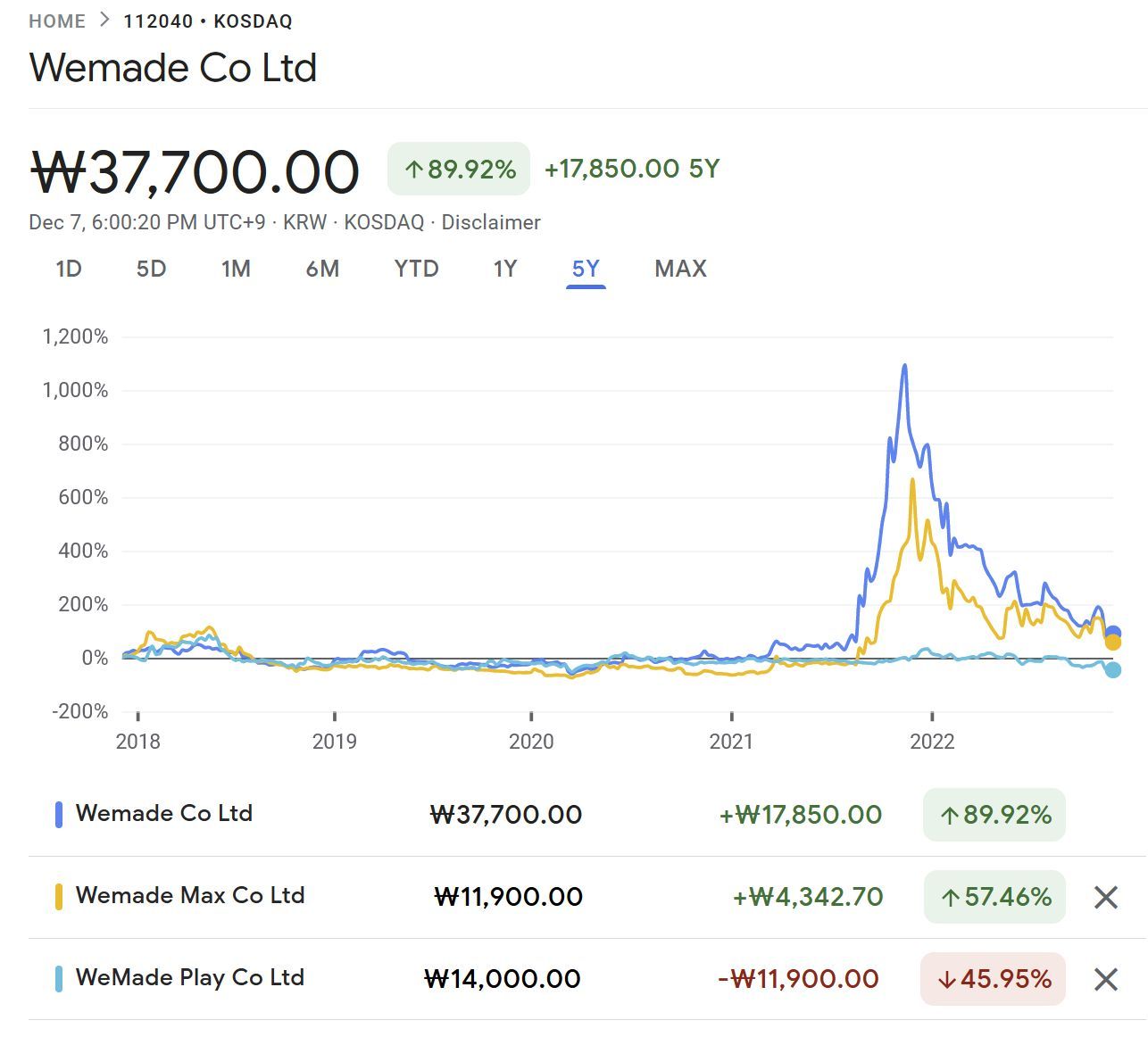Open Wemade Max Co Ltd stock row
1148x1037 pixels.
(190, 895)
